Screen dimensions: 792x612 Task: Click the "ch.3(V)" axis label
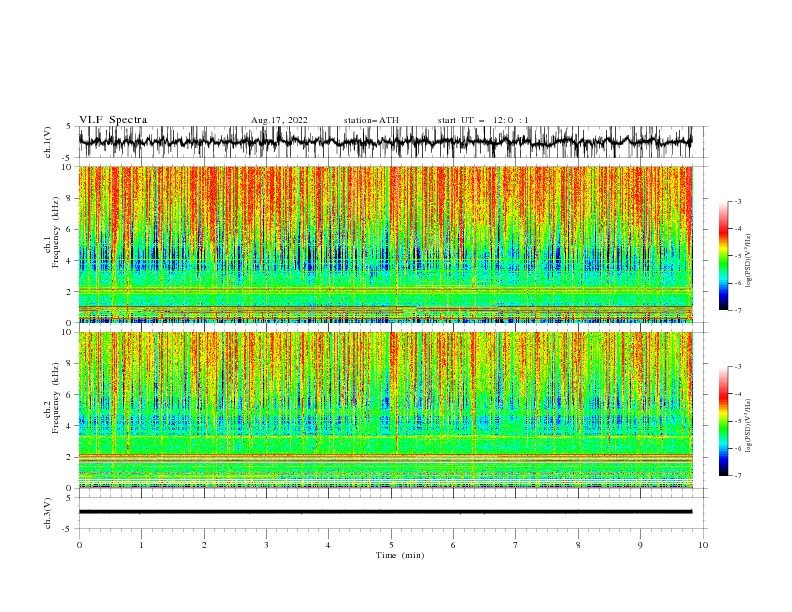[48, 513]
